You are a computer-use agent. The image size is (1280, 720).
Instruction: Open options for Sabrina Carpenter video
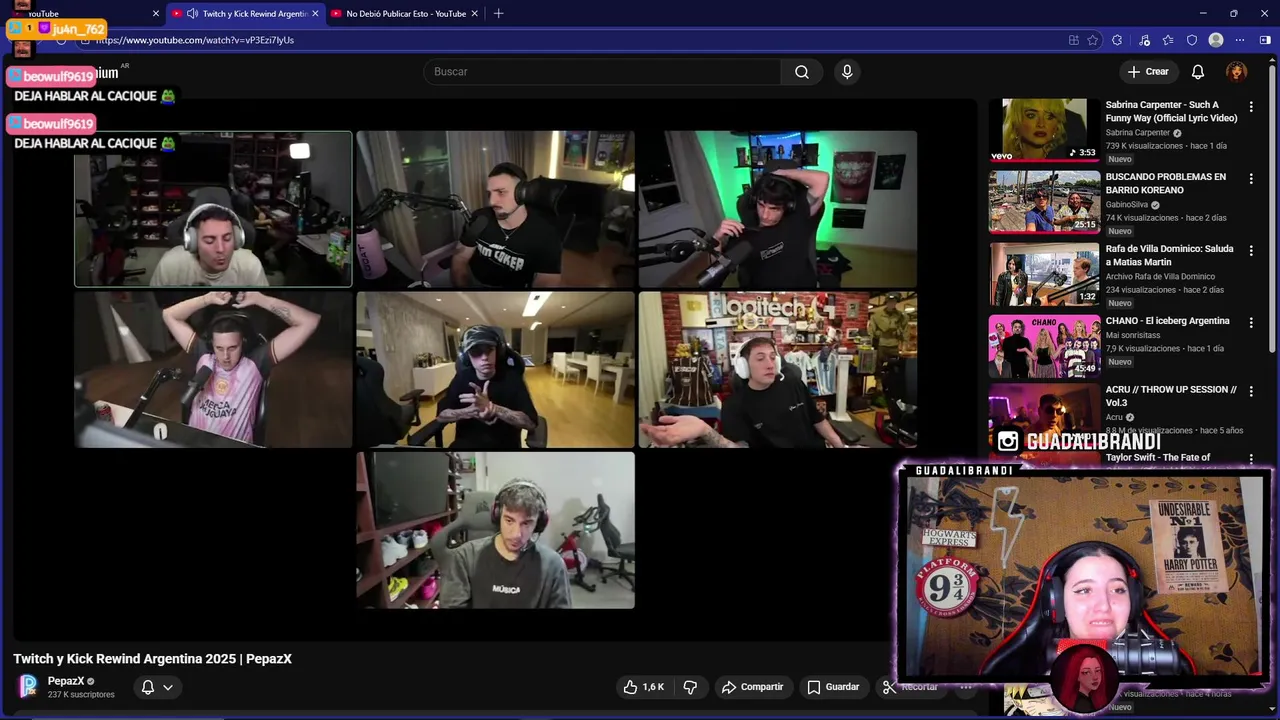pyautogui.click(x=1251, y=106)
